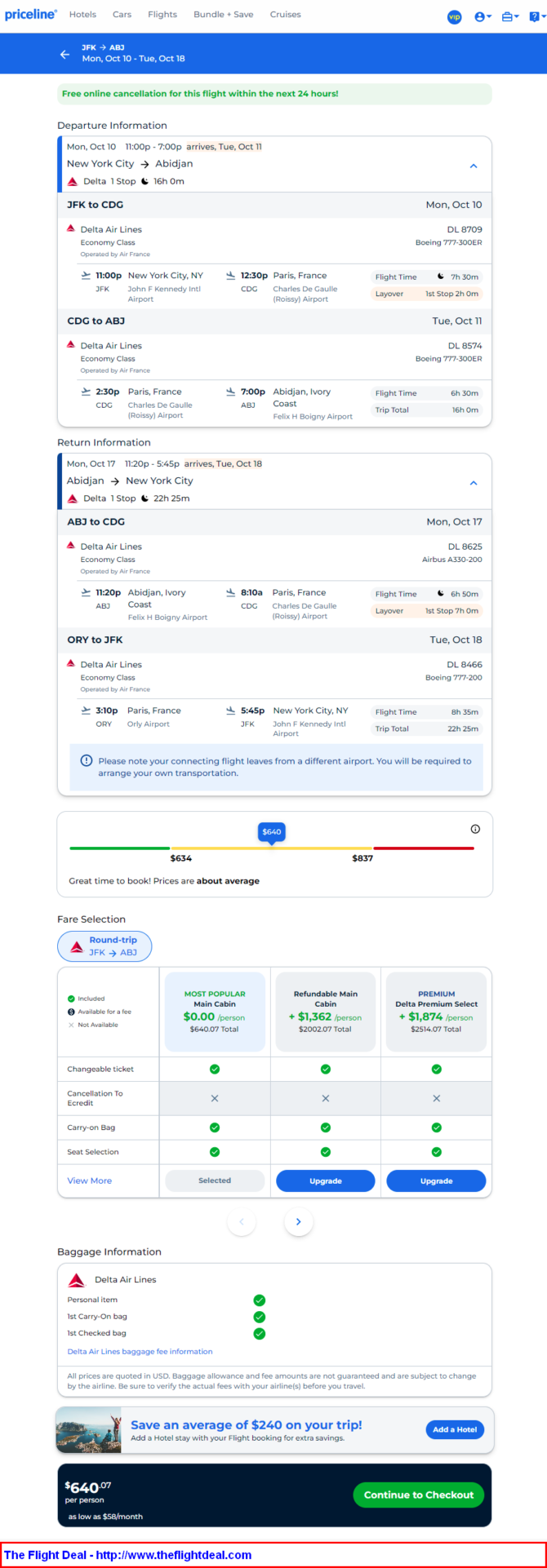Click the landing icon next to 5:45p JFK

231,711
